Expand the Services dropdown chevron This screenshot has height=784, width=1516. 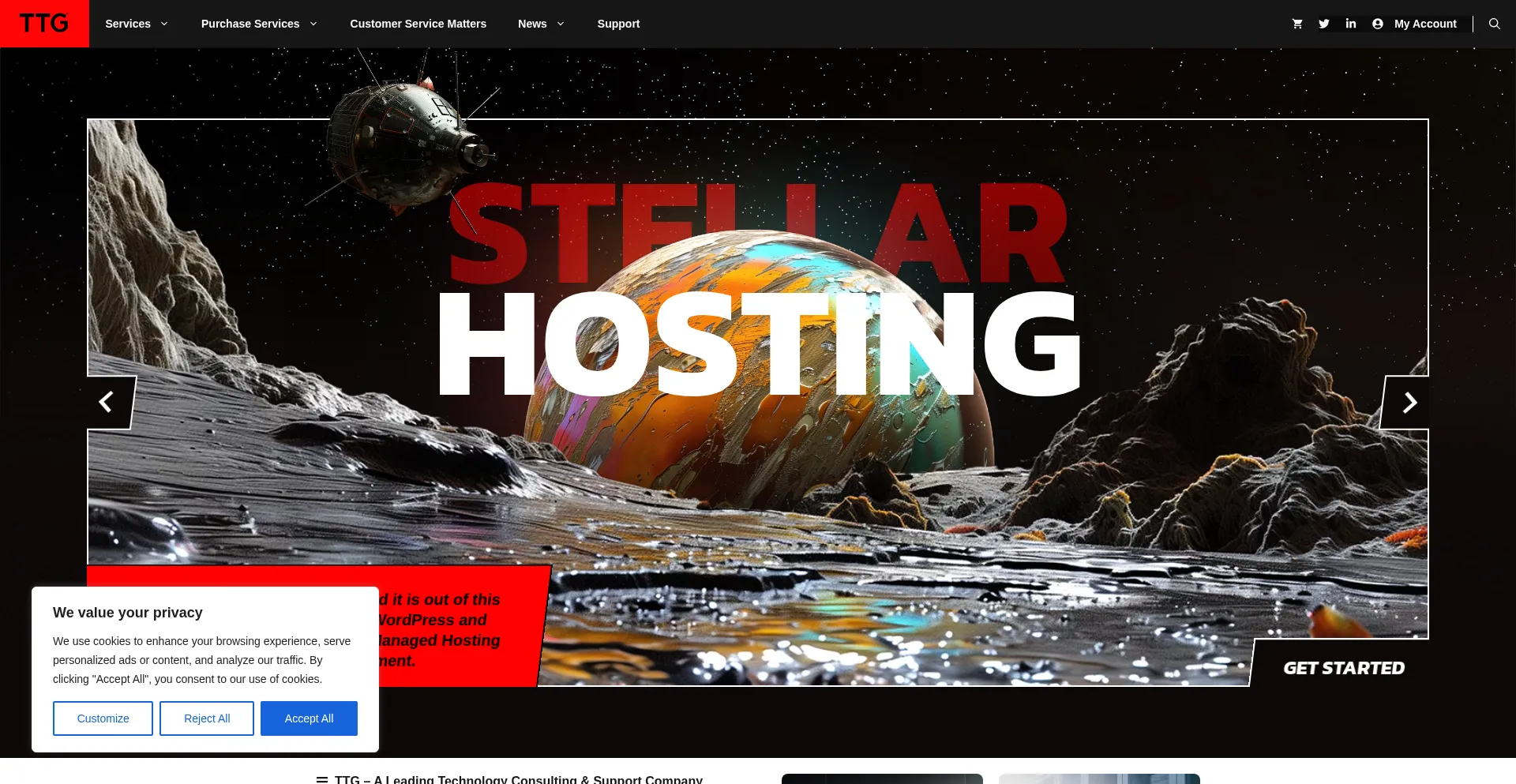tap(164, 24)
